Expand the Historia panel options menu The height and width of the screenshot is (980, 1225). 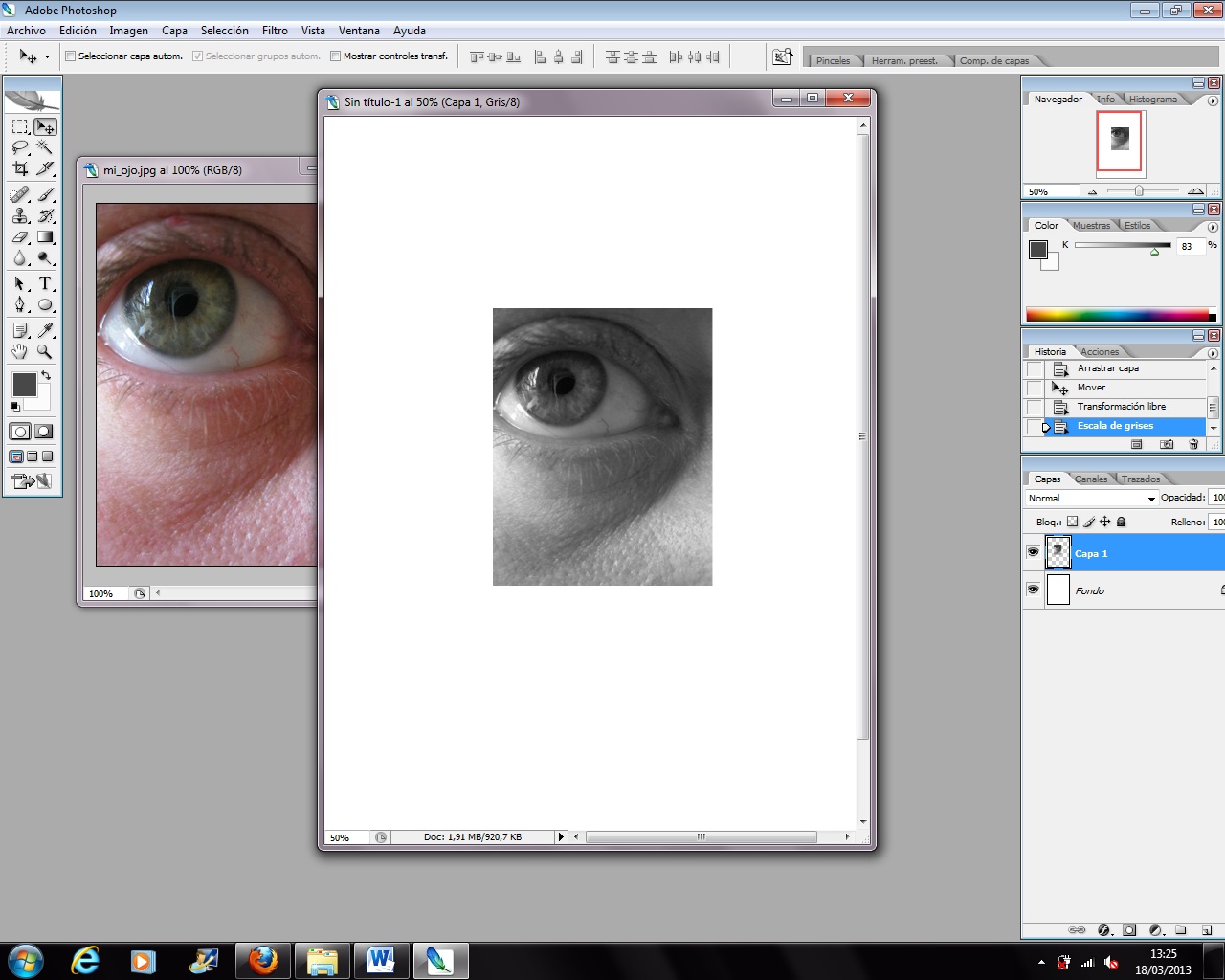click(x=1213, y=353)
